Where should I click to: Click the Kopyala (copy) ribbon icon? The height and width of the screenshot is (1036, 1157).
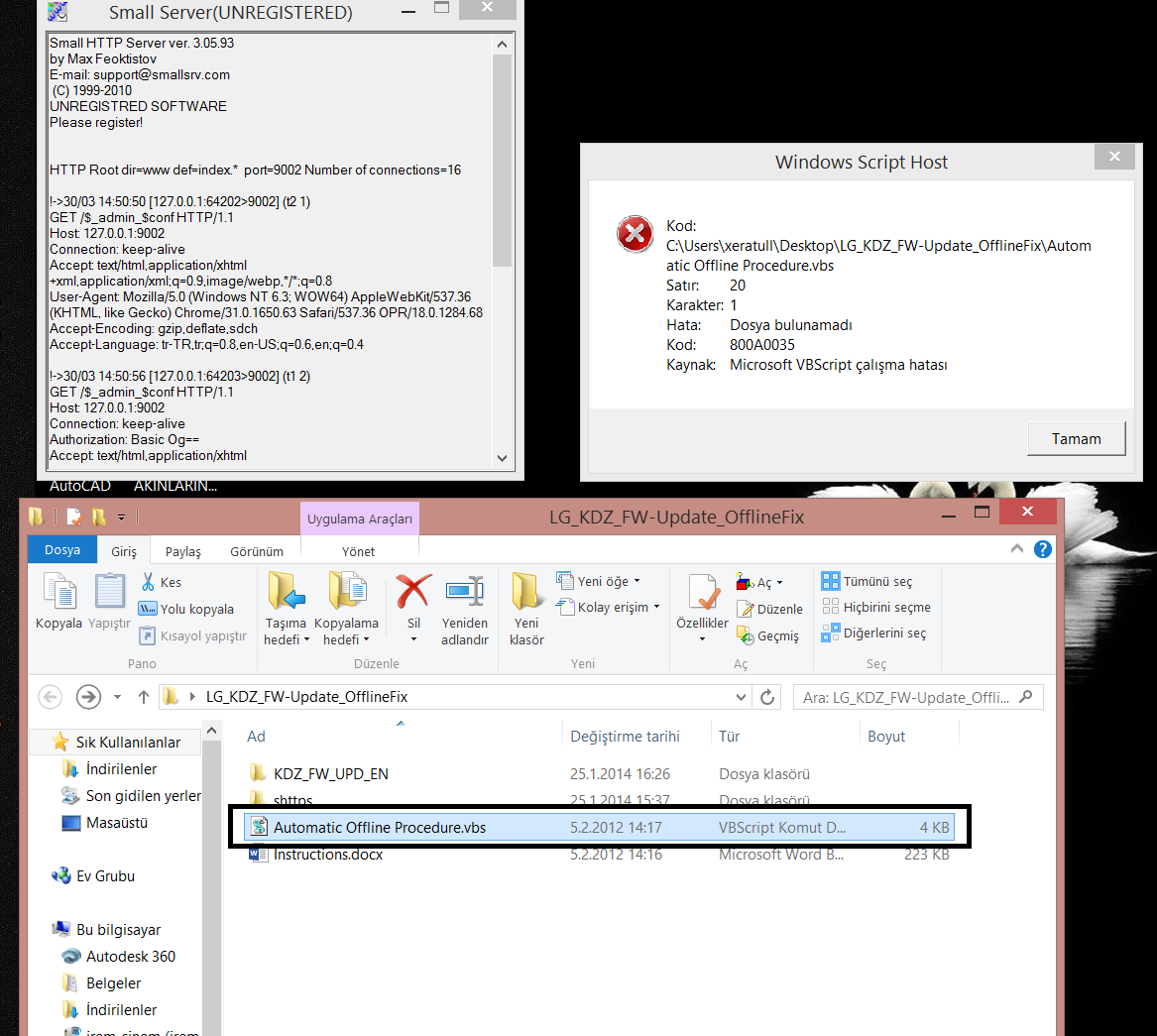(x=59, y=593)
